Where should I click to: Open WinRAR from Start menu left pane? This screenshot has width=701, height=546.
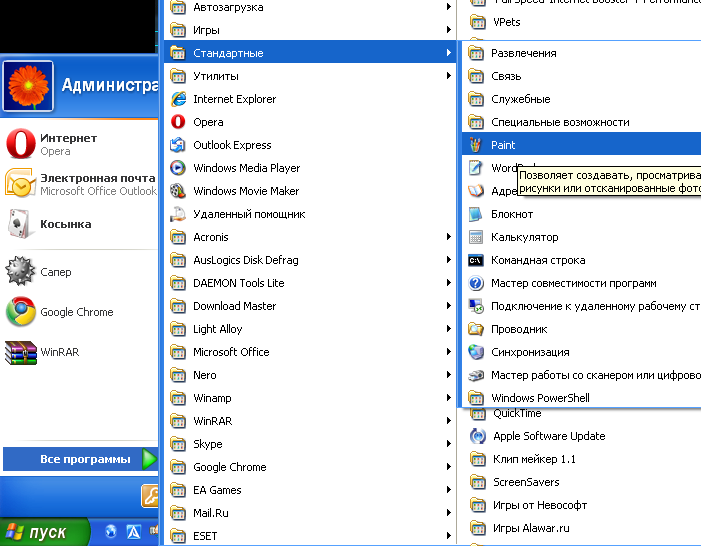21,352
